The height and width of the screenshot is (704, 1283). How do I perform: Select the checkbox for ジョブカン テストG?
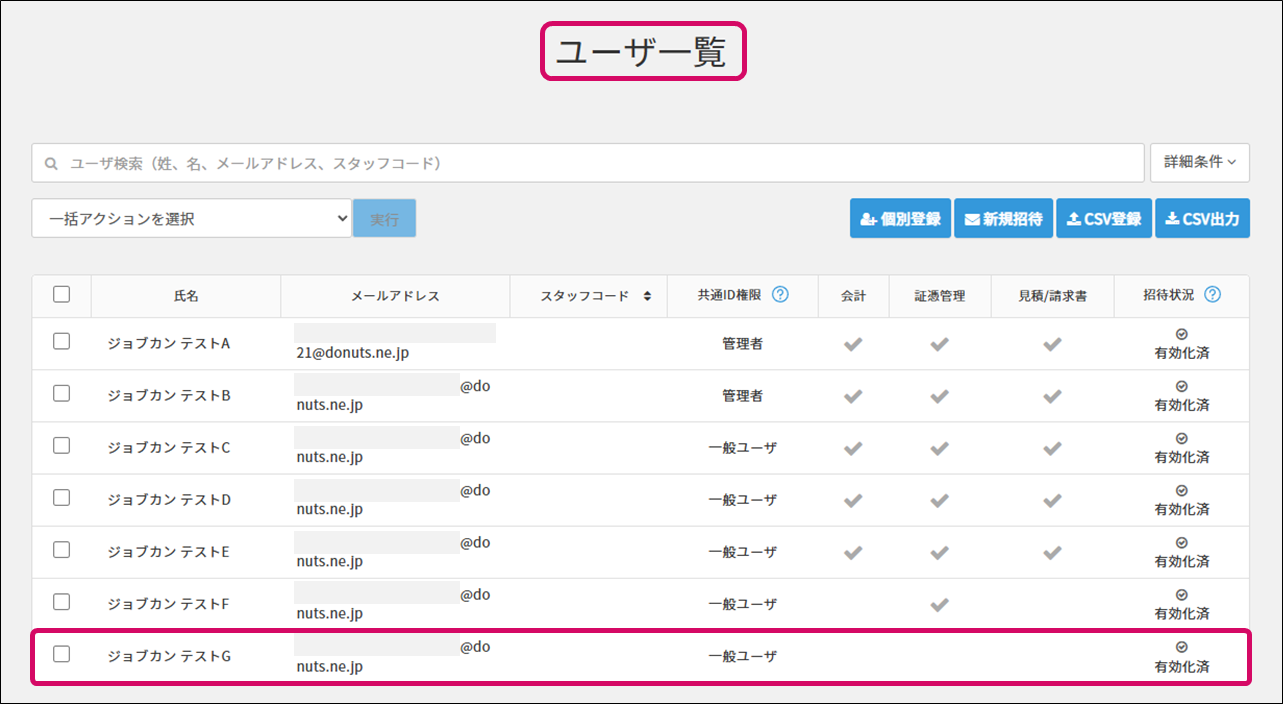(x=62, y=654)
